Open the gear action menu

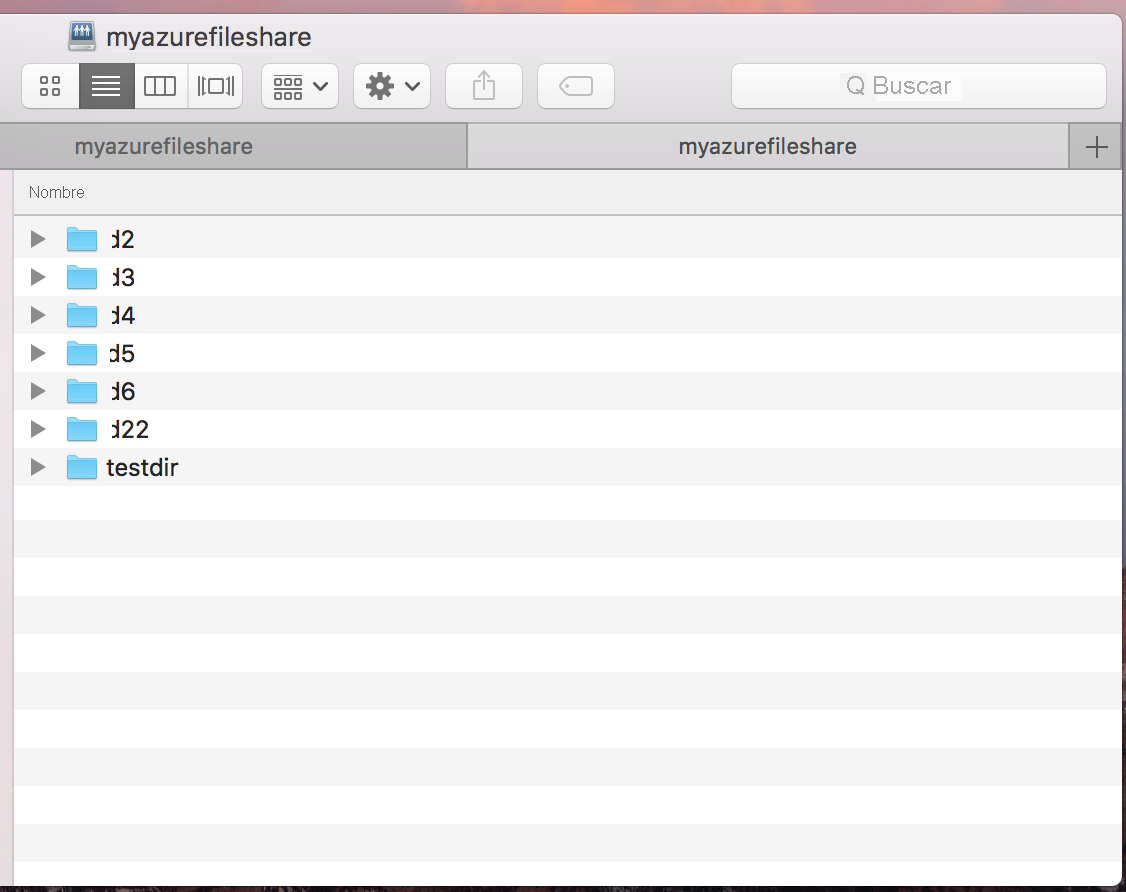click(392, 86)
